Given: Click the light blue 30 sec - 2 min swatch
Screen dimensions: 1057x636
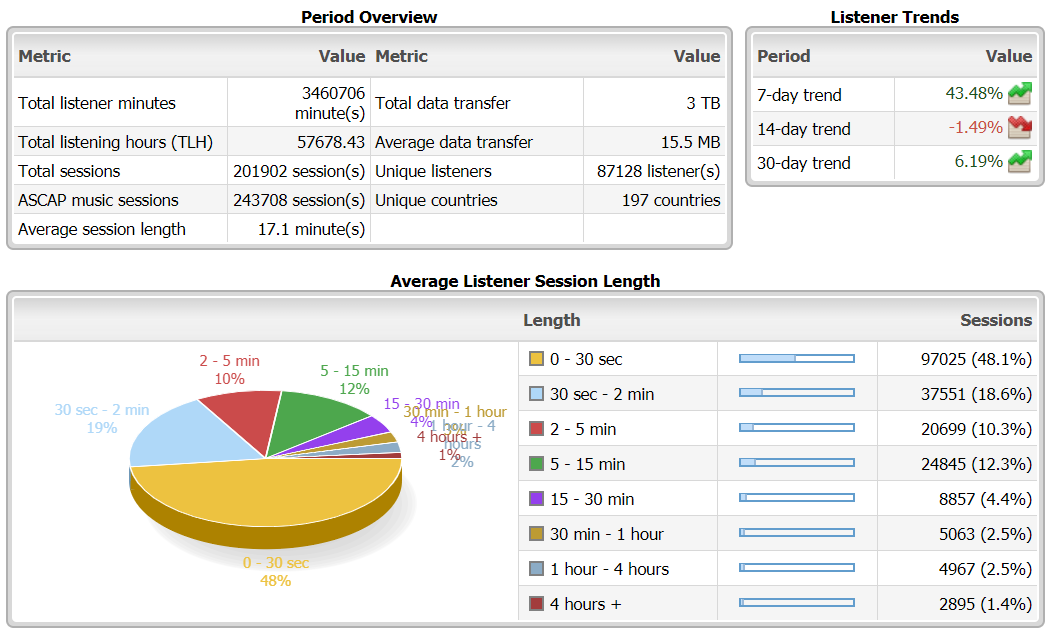Looking at the screenshot, I should click(537, 394).
